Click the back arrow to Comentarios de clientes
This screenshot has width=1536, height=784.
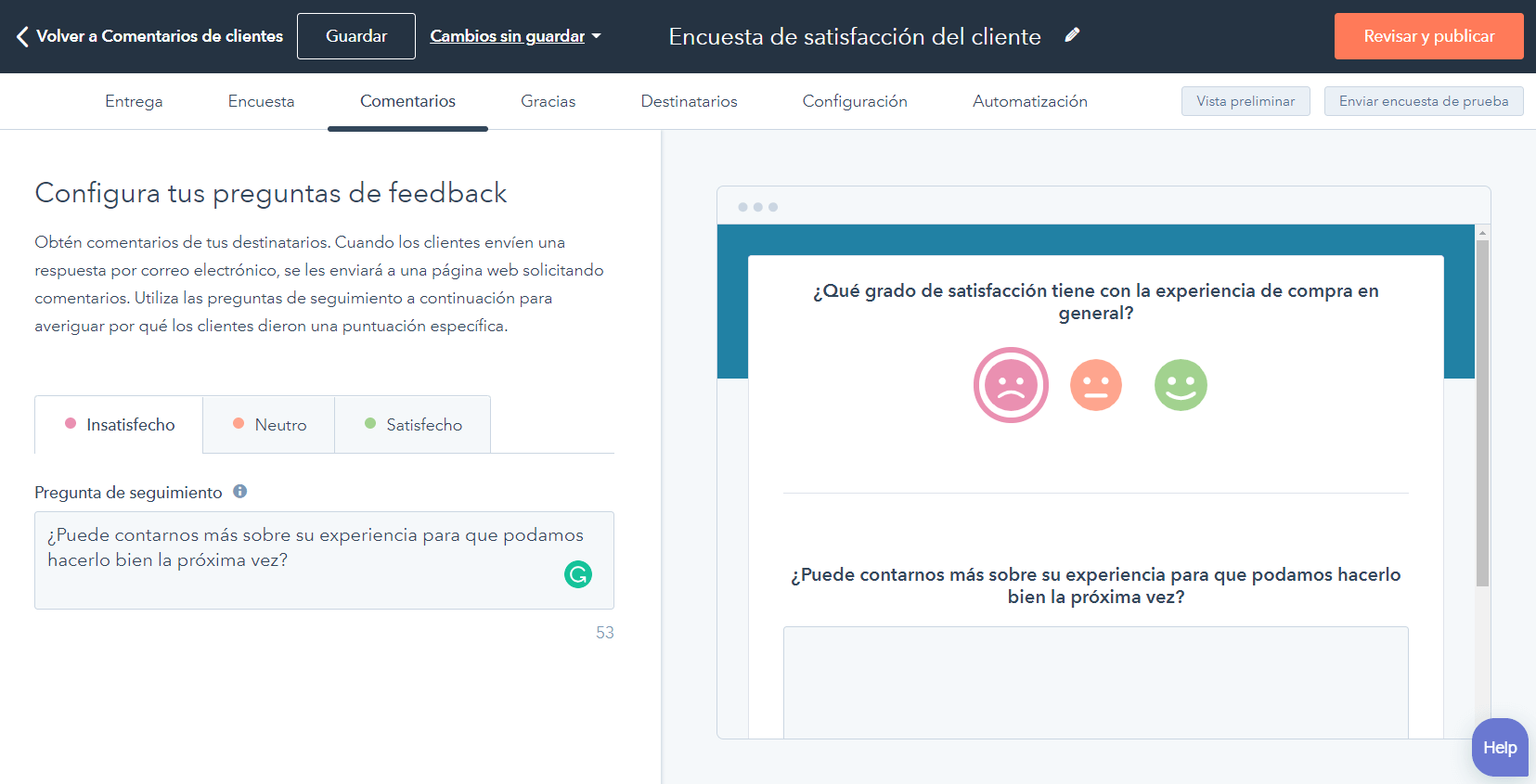(x=23, y=36)
